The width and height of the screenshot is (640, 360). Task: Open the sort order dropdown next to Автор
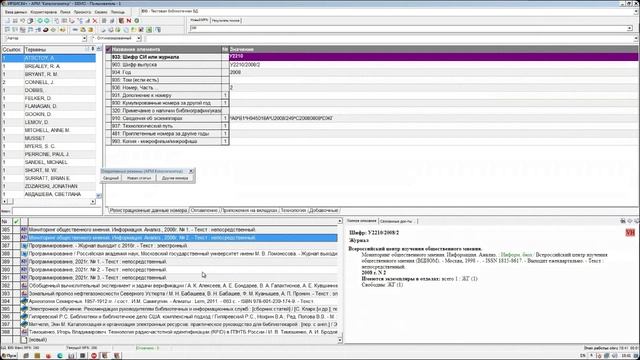pos(139,38)
